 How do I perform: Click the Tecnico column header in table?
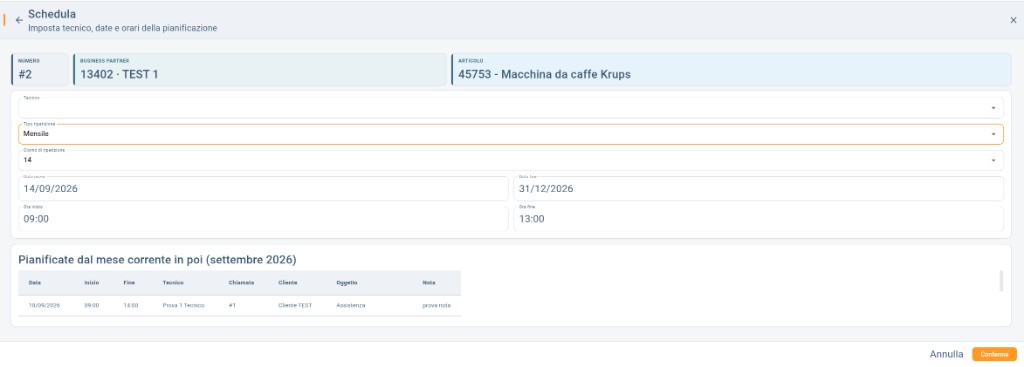click(173, 283)
